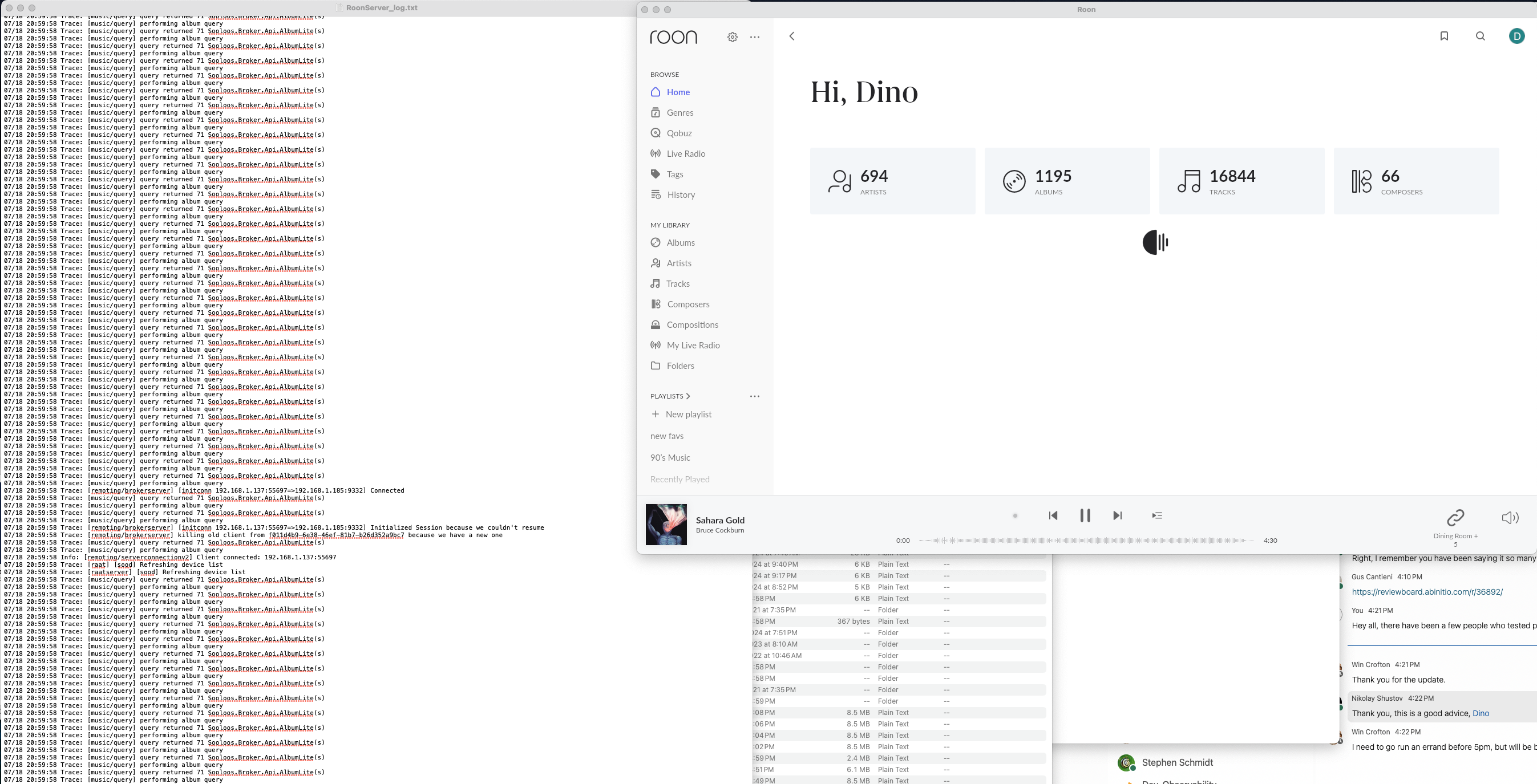The height and width of the screenshot is (784, 1537).
Task: Click the Gus Cantieni sender name
Action: point(1372,577)
